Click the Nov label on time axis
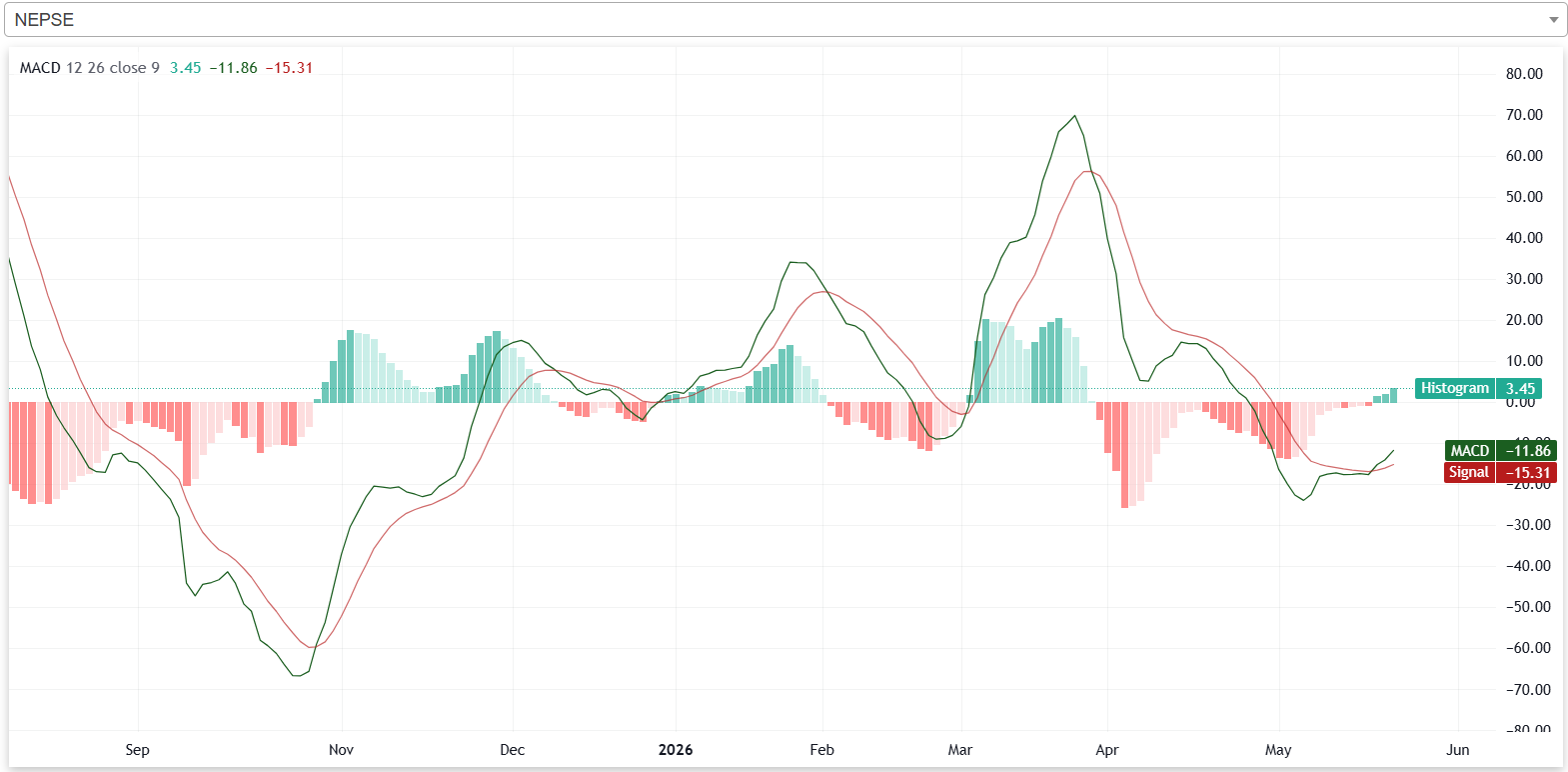 tap(341, 750)
